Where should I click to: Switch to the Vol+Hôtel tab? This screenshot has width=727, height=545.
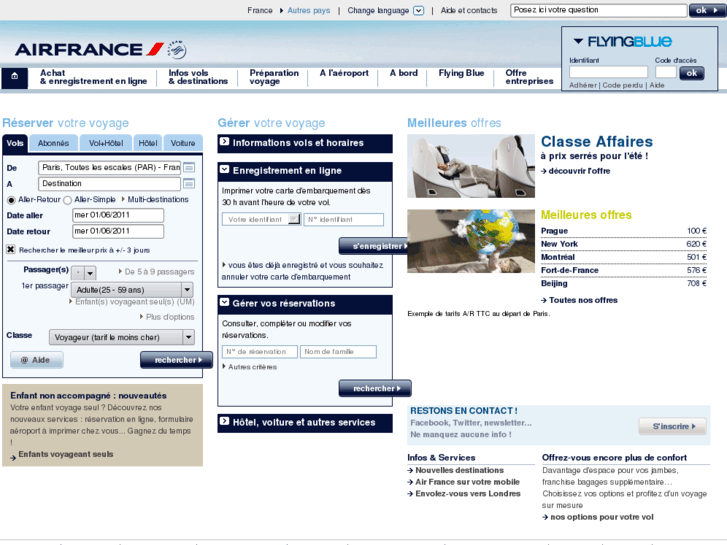(106, 143)
